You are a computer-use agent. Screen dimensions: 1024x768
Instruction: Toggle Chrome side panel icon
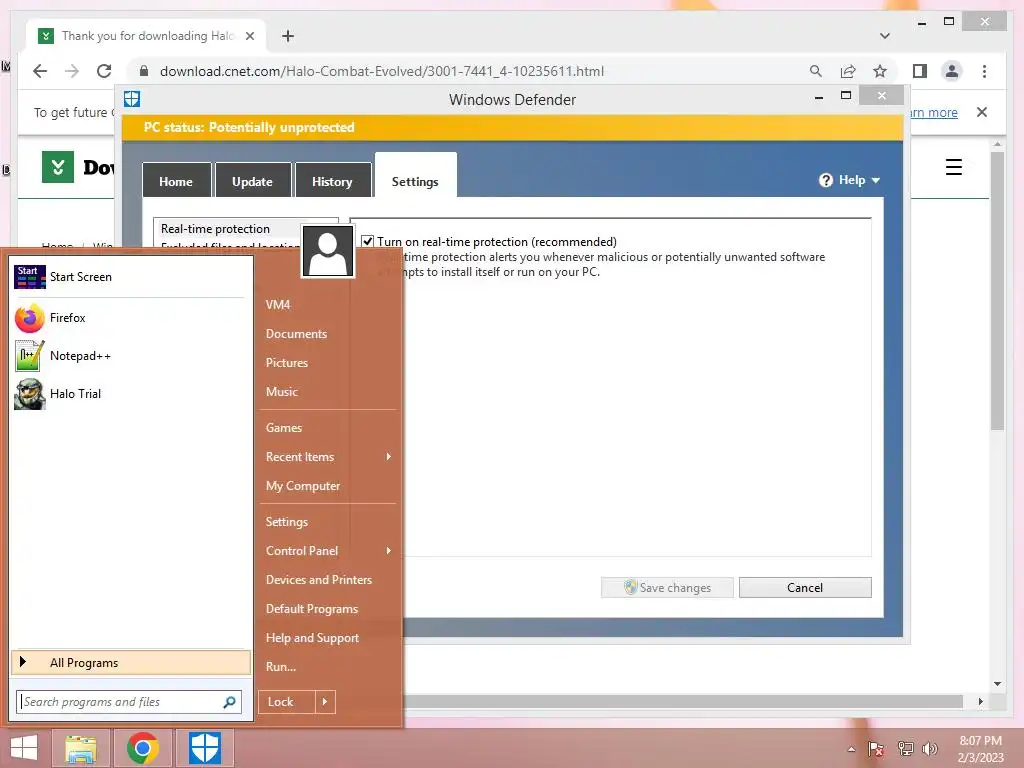[x=920, y=71]
